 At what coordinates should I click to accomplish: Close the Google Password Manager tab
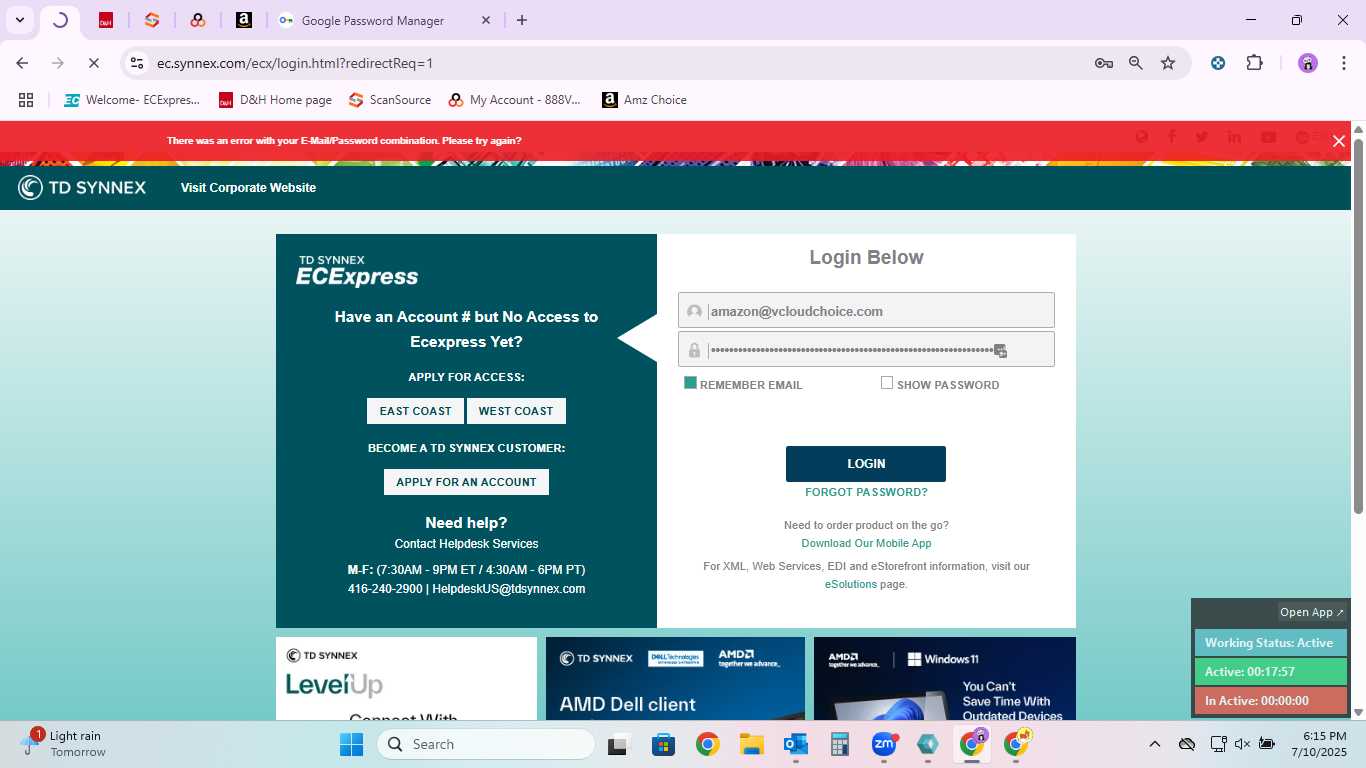(x=486, y=20)
